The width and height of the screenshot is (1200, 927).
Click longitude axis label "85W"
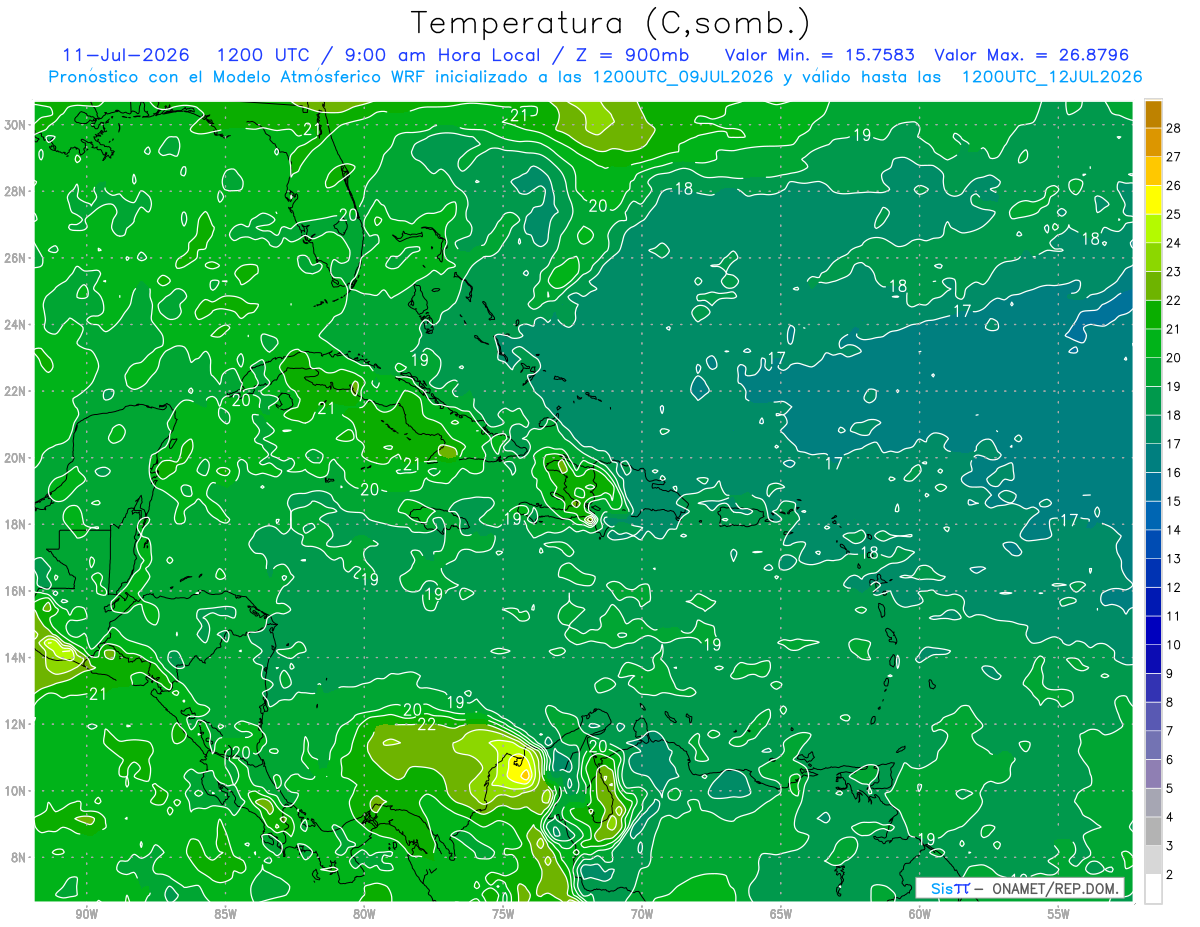tap(225, 914)
